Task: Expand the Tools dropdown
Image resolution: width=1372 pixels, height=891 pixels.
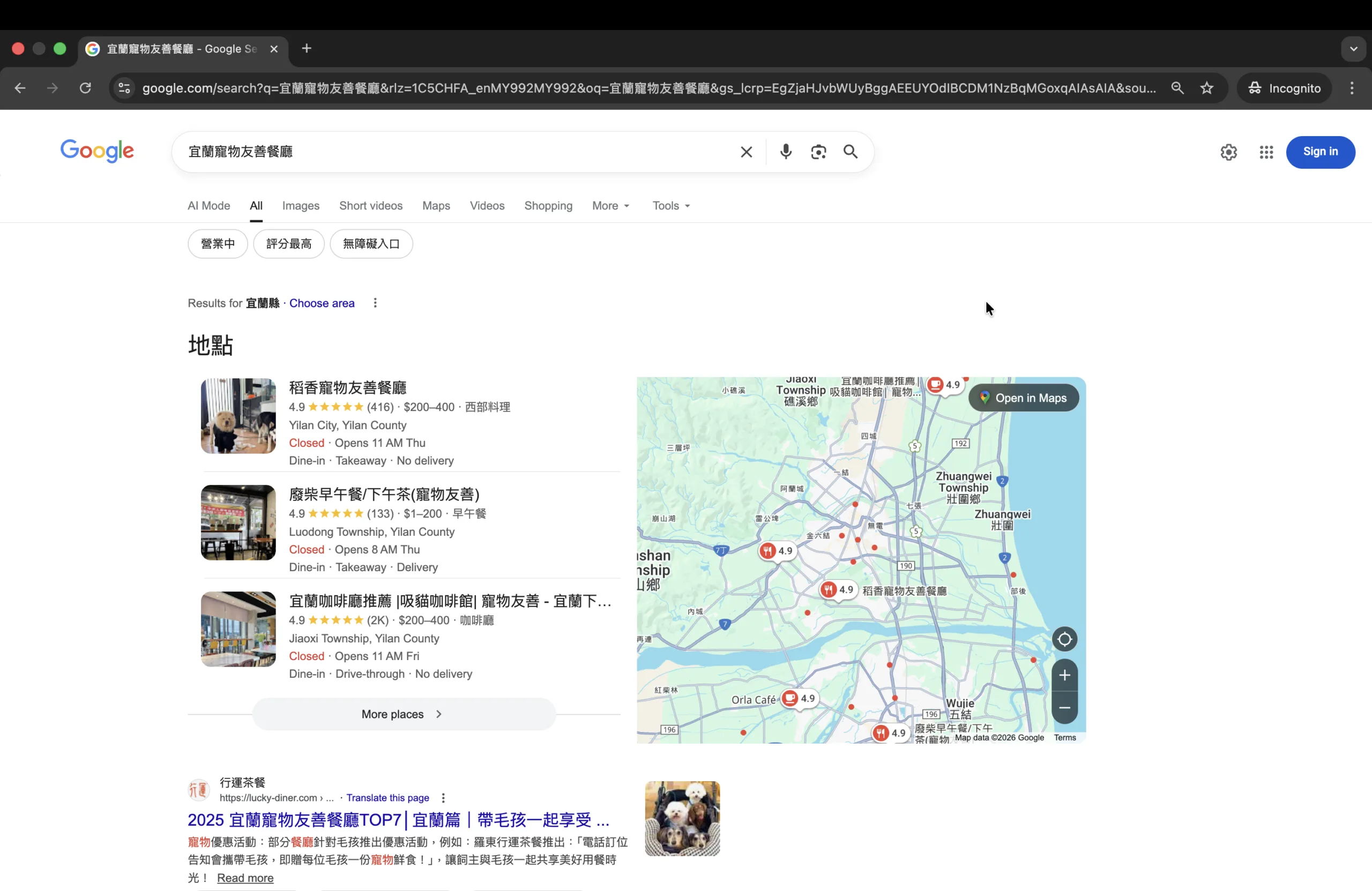Action: [670, 206]
